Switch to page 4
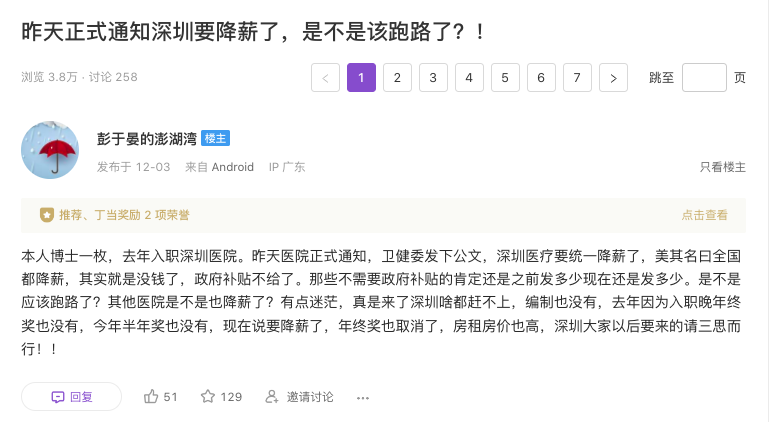The image size is (780, 422). tap(469, 77)
